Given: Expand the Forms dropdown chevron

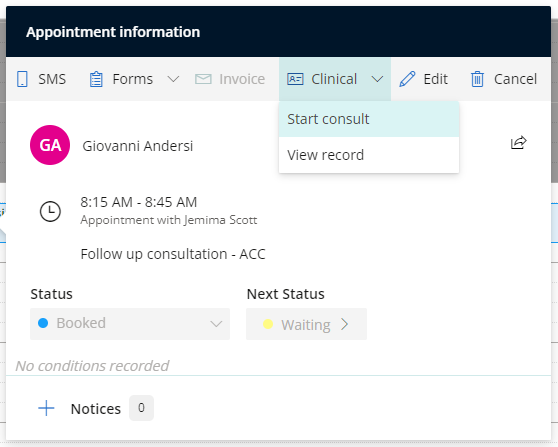Looking at the screenshot, I should pos(173,79).
